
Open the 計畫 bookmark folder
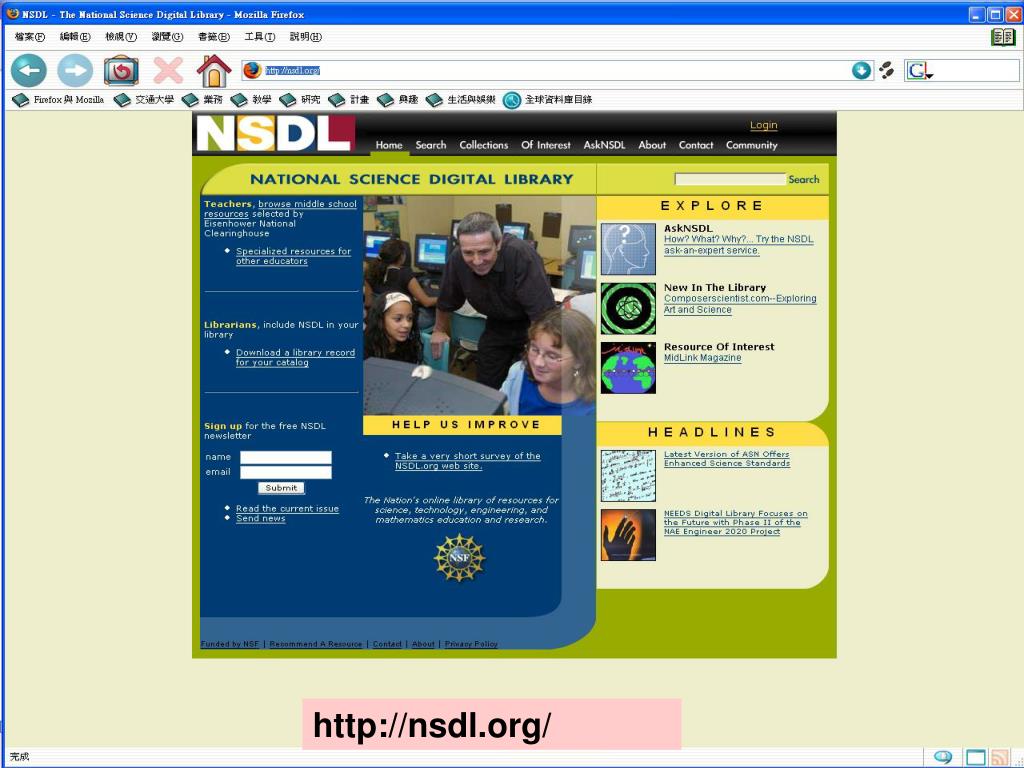(349, 100)
